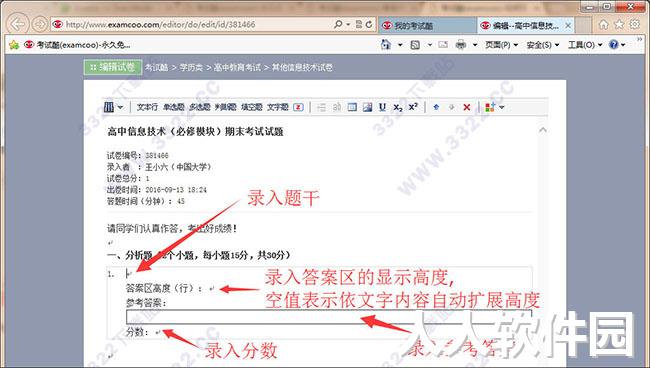Click the Read mail envelope icon
The width and height of the screenshot is (650, 368).
443,44
